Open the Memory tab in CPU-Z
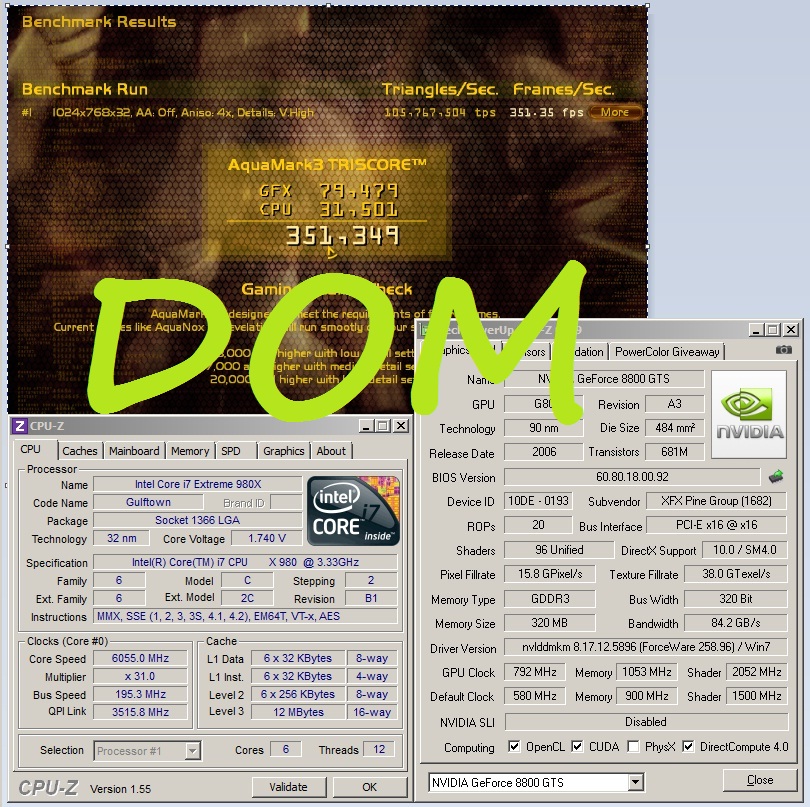Image resolution: width=810 pixels, height=807 pixels. point(190,451)
